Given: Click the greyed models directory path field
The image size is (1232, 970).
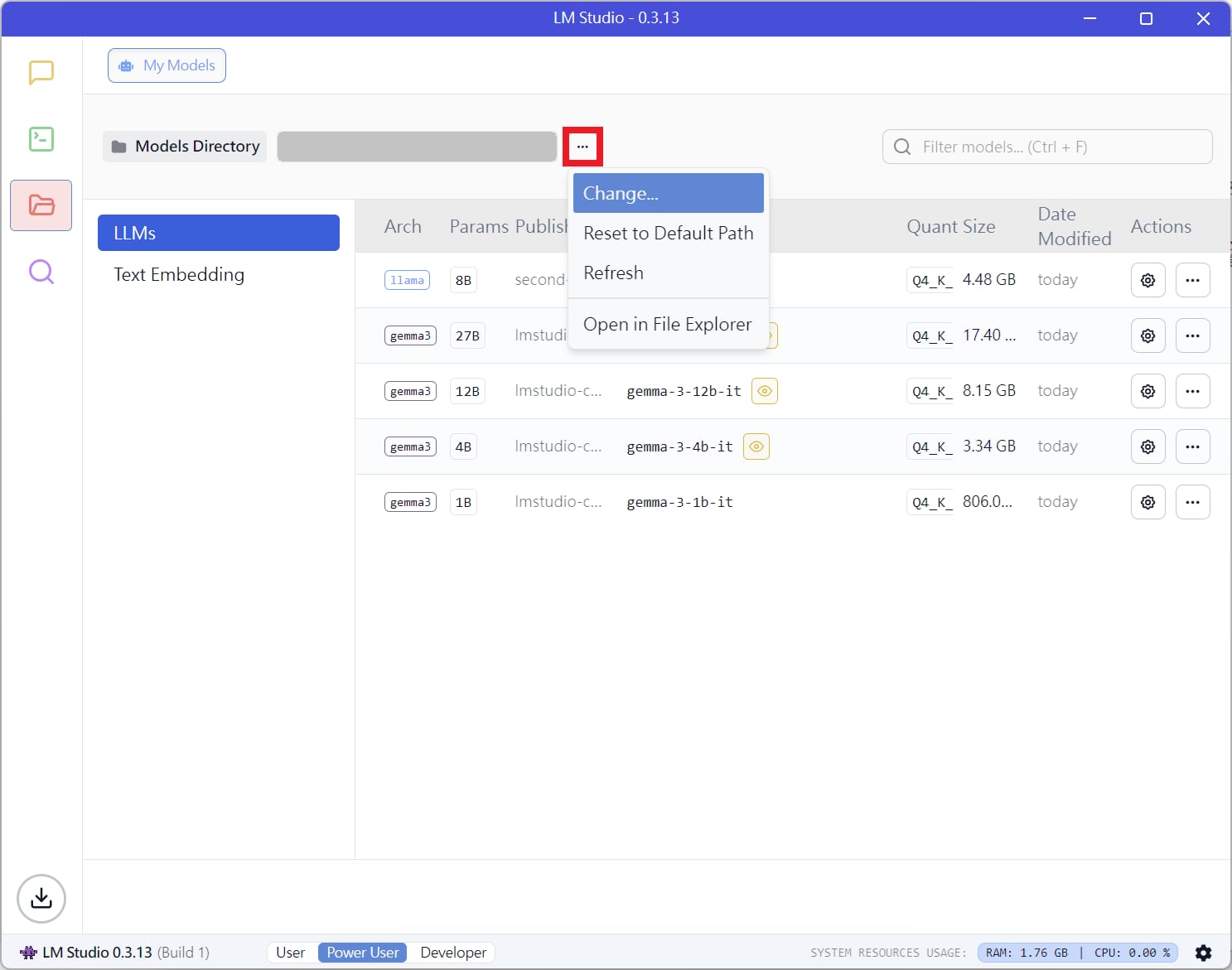Looking at the screenshot, I should (417, 147).
